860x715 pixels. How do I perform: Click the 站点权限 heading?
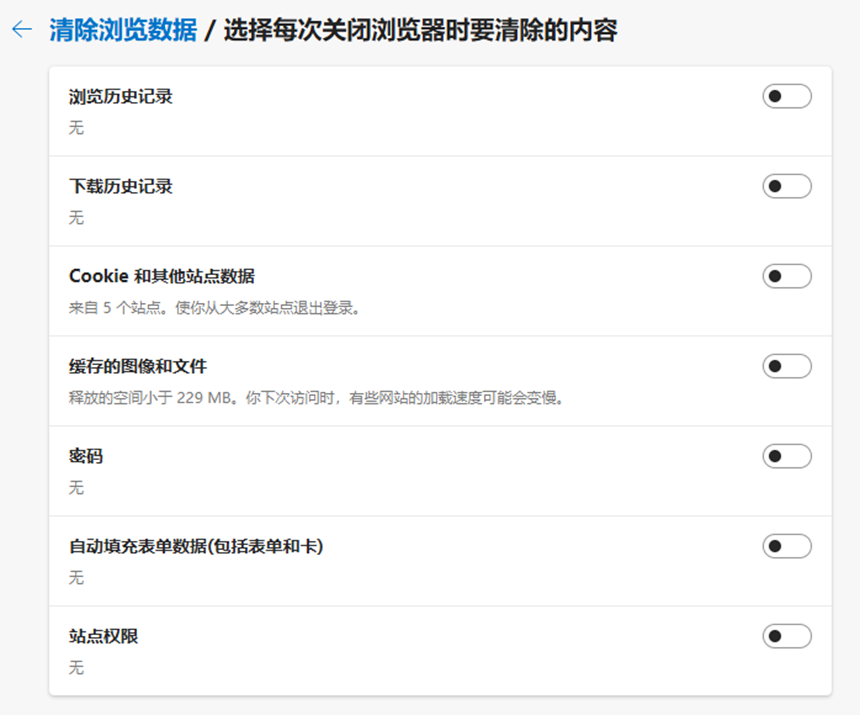(103, 636)
